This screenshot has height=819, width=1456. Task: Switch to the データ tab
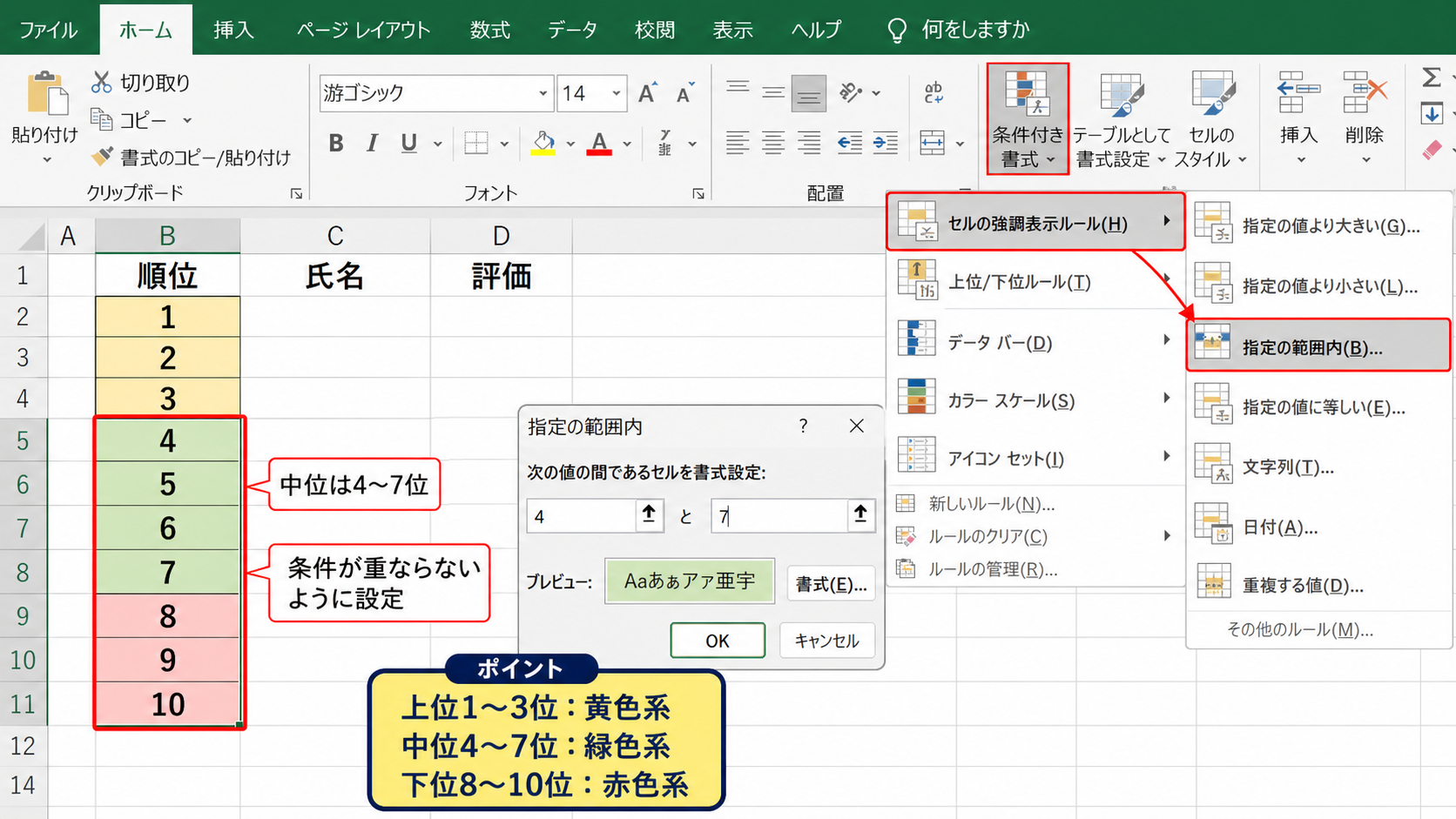(x=572, y=30)
